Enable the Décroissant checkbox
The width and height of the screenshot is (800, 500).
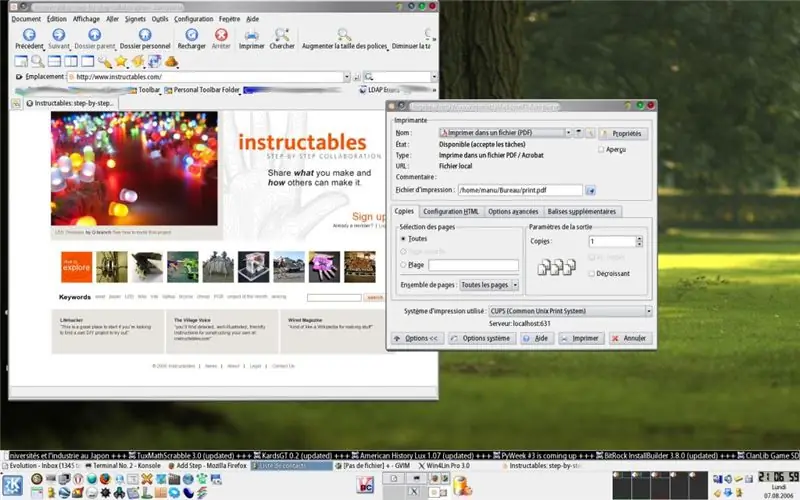[591, 273]
